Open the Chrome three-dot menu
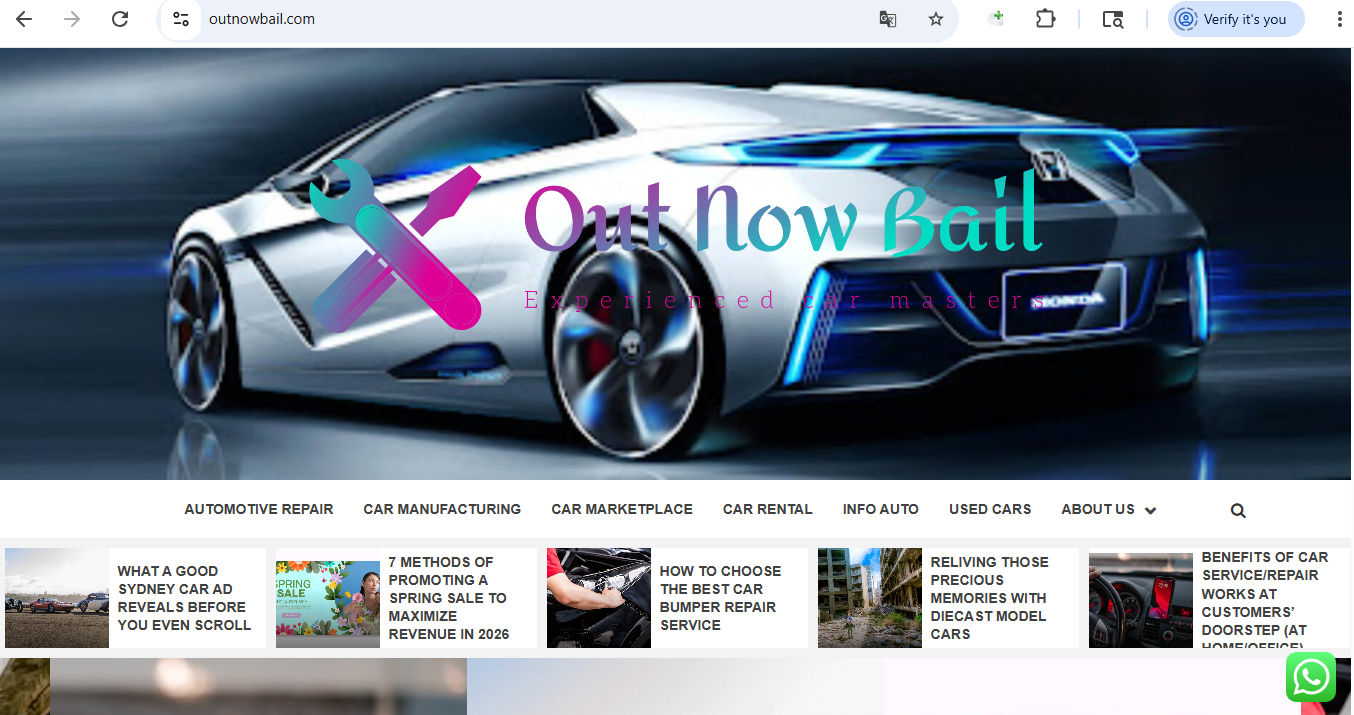 point(1340,19)
